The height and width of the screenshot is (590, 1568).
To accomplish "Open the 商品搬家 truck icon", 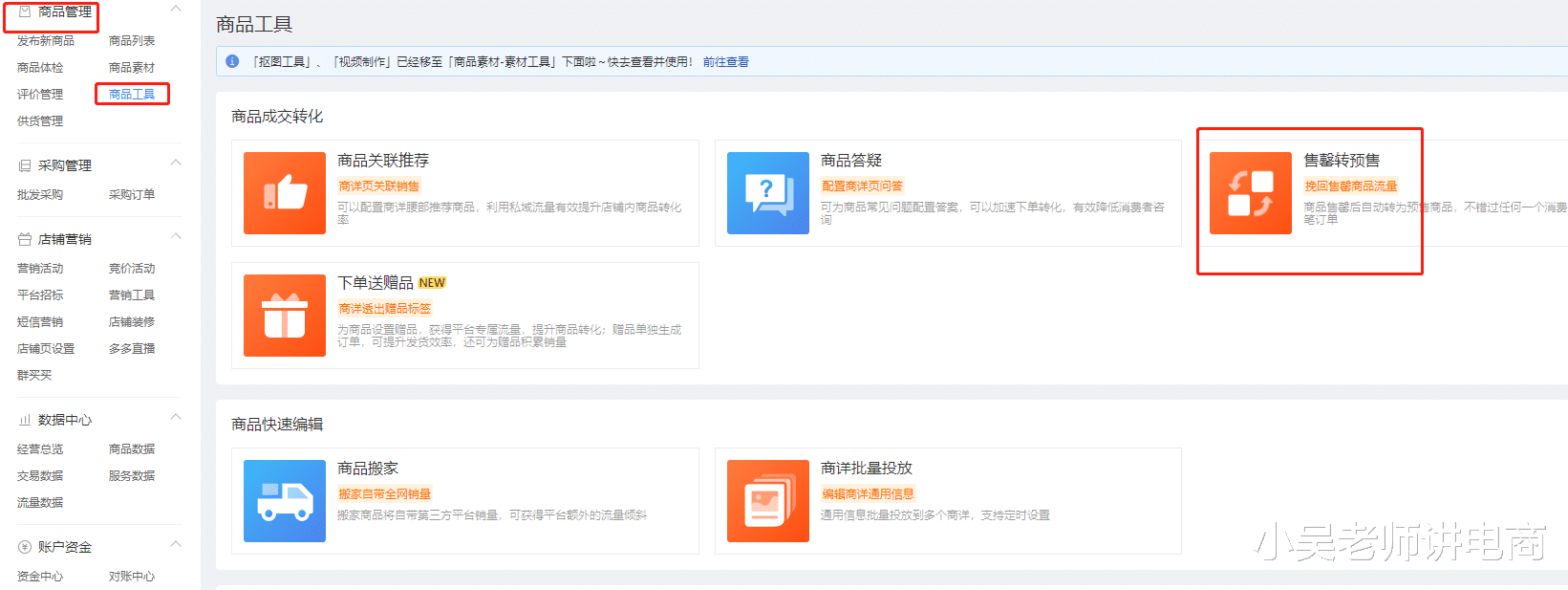I will (x=284, y=501).
